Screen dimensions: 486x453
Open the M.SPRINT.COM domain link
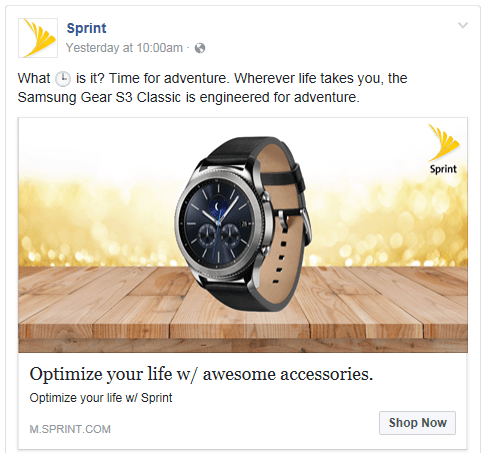click(x=70, y=429)
